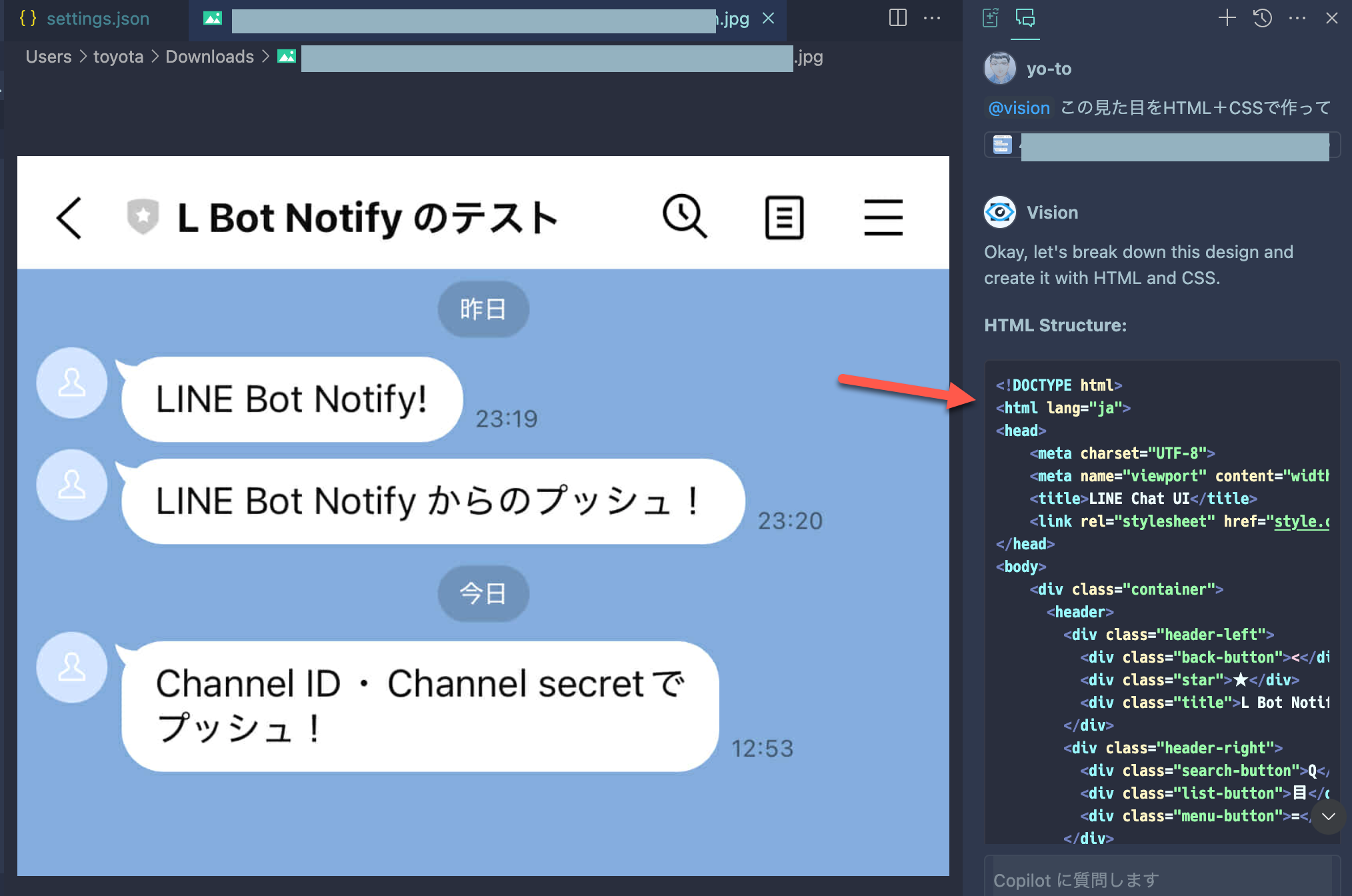Select the Downloads breadcrumb segment

[209, 57]
